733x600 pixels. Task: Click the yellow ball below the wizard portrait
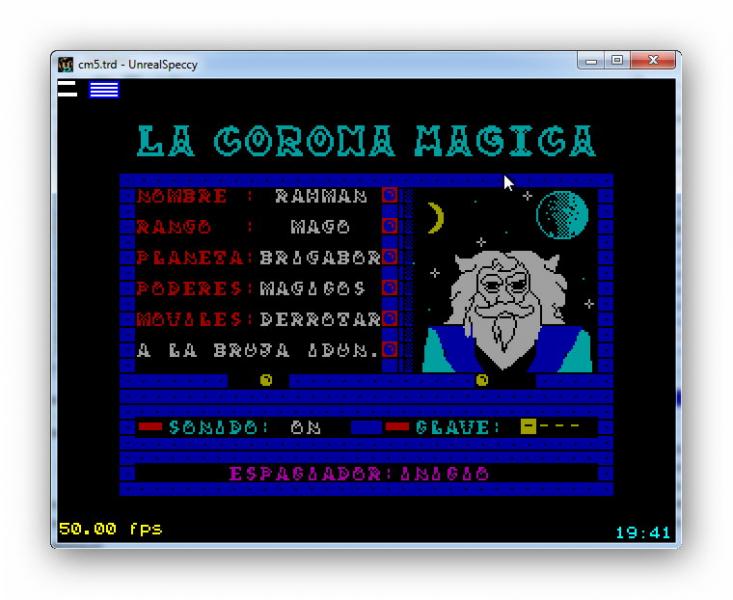(x=482, y=380)
